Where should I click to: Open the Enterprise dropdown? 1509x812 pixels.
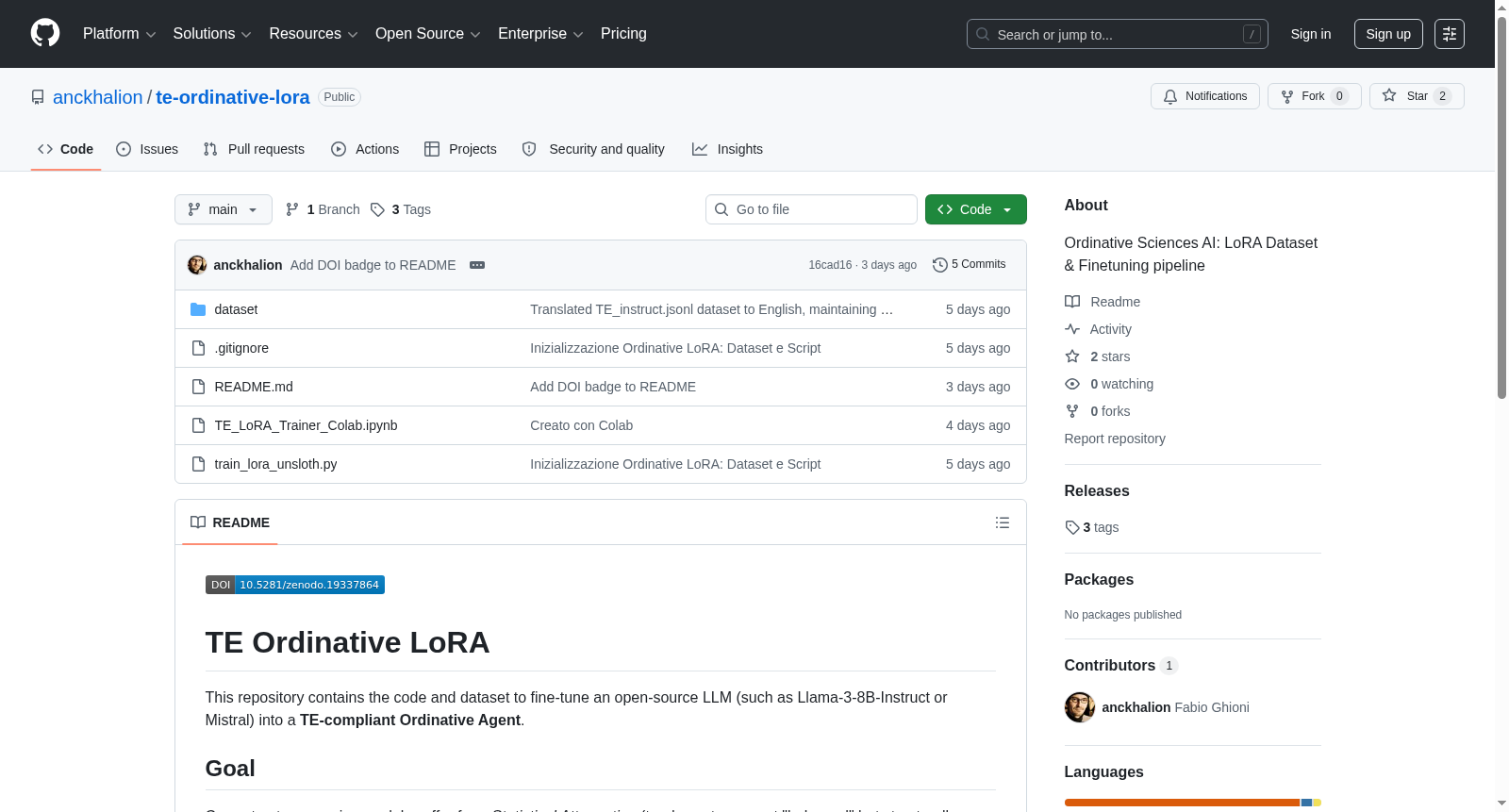(x=540, y=34)
